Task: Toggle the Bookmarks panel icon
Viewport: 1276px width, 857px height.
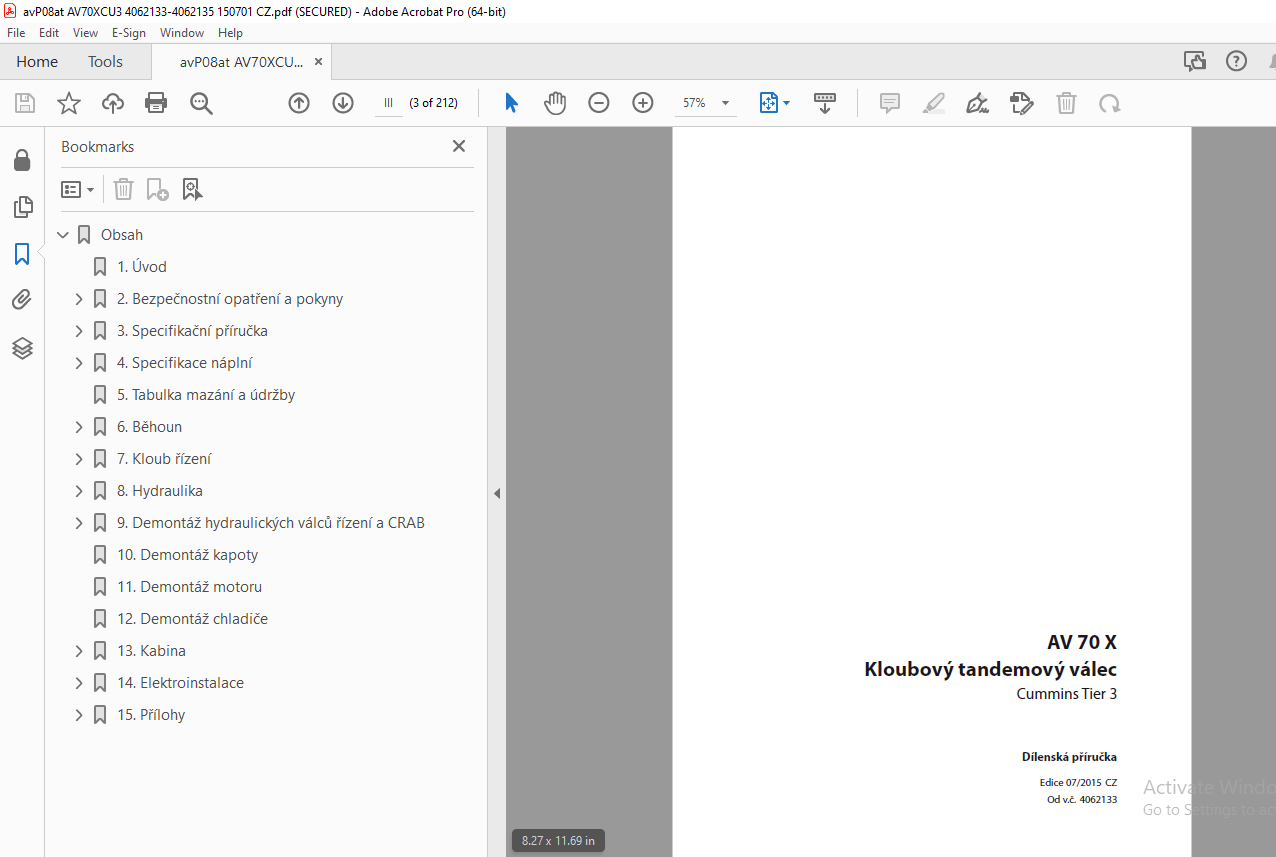Action: coord(22,254)
